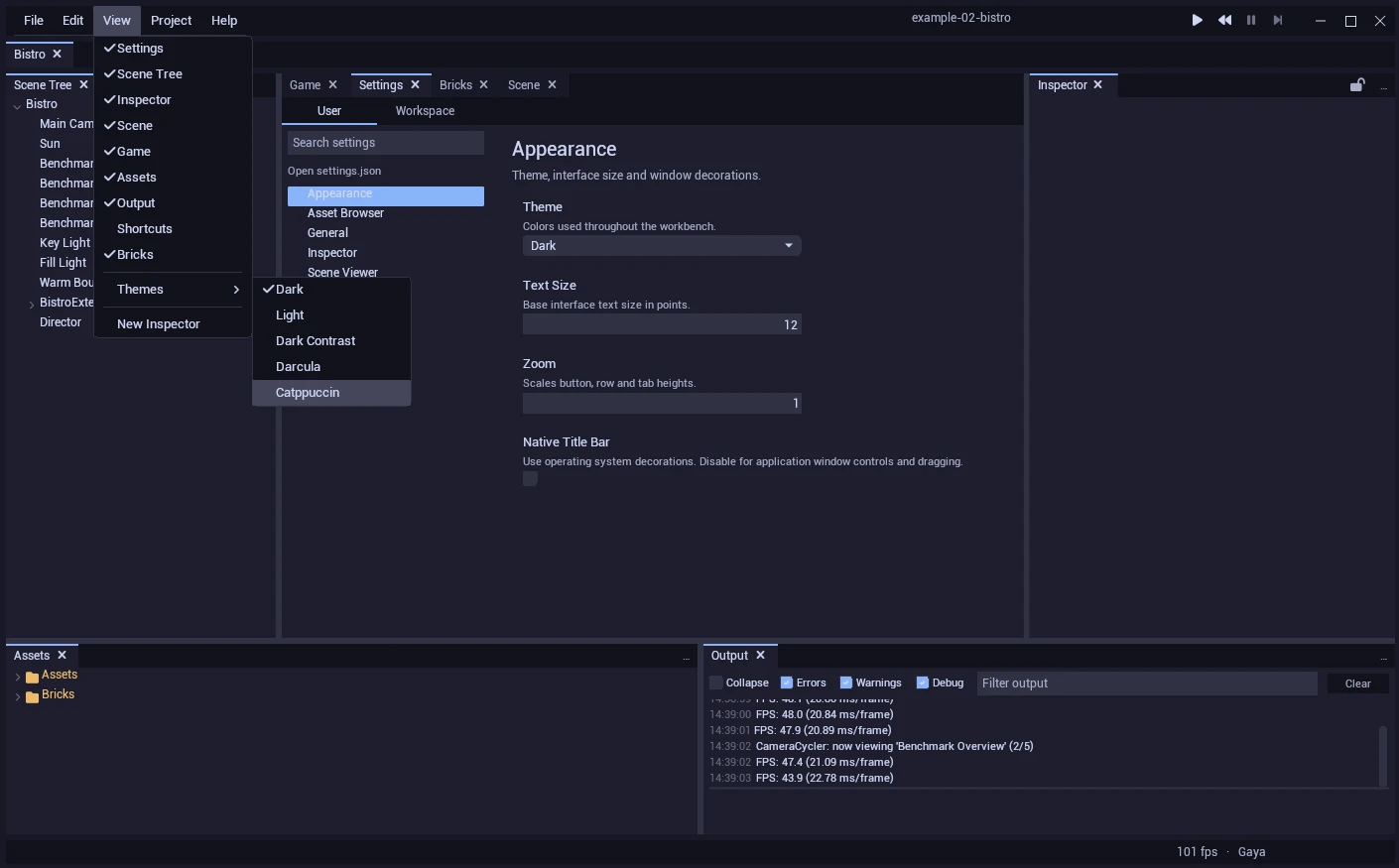Close the Scene Tree panel tab

coord(83,85)
